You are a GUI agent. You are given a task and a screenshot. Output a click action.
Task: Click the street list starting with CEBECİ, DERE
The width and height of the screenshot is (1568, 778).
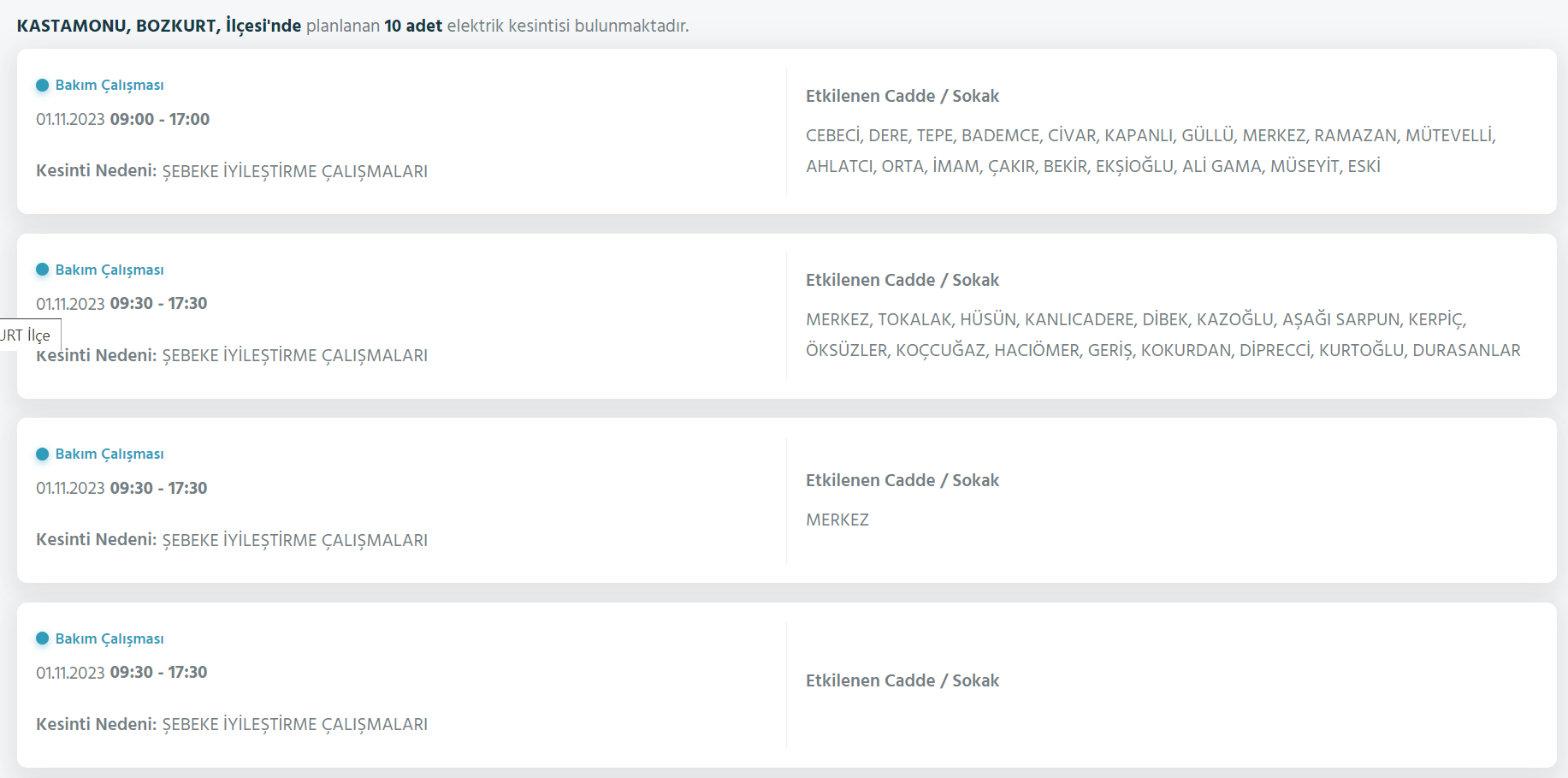pyautogui.click(x=1151, y=151)
